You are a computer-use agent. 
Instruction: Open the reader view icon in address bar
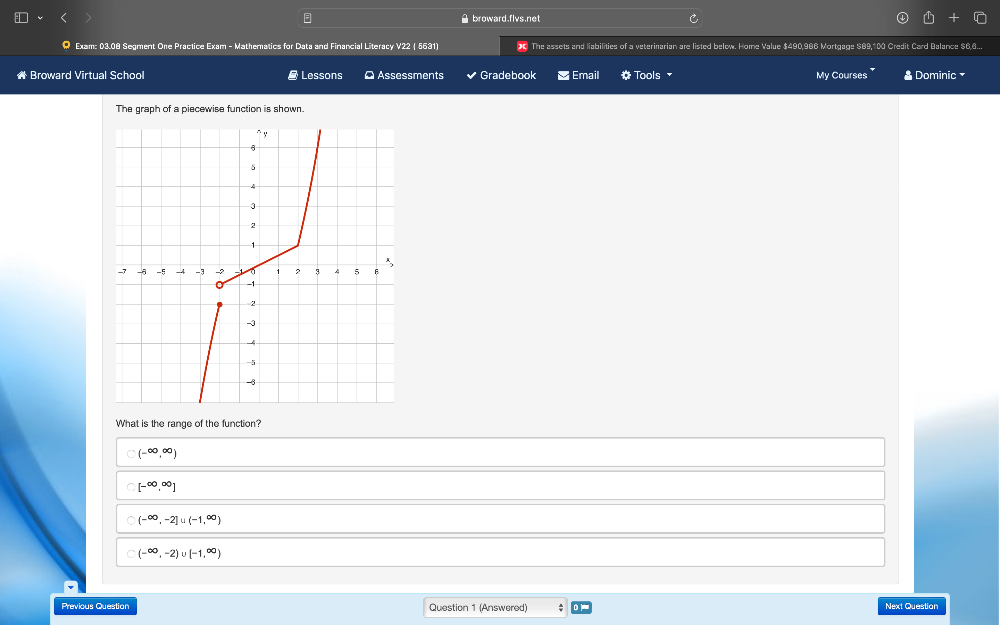(x=307, y=18)
